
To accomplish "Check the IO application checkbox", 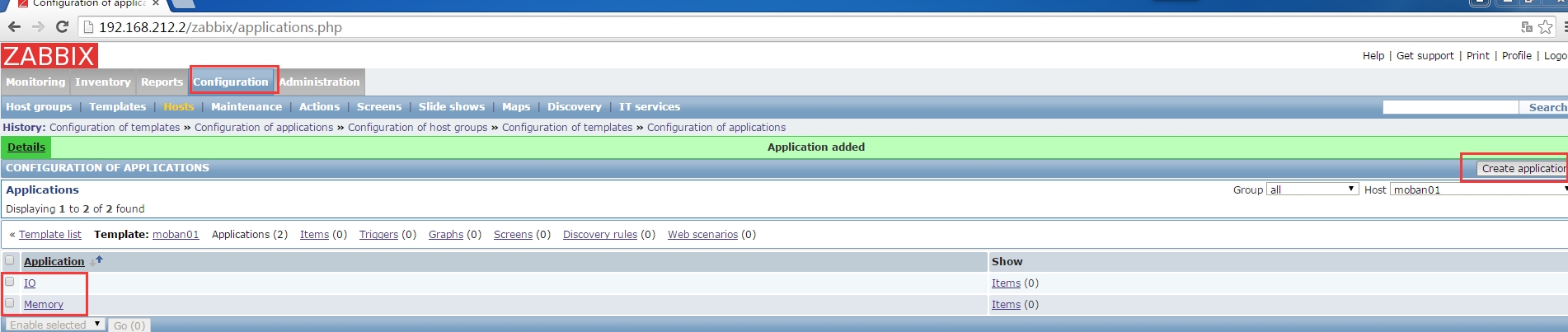I will click(x=10, y=282).
